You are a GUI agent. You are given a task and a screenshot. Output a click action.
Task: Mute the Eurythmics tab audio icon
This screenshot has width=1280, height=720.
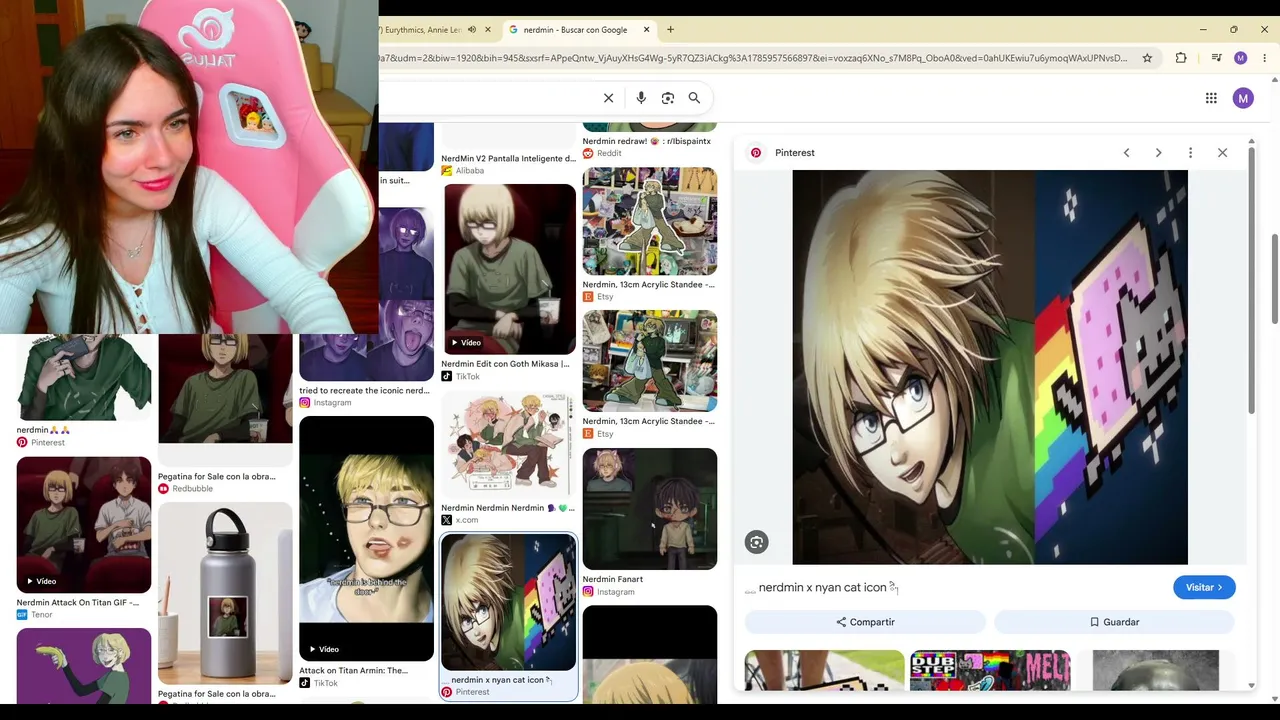tap(472, 30)
